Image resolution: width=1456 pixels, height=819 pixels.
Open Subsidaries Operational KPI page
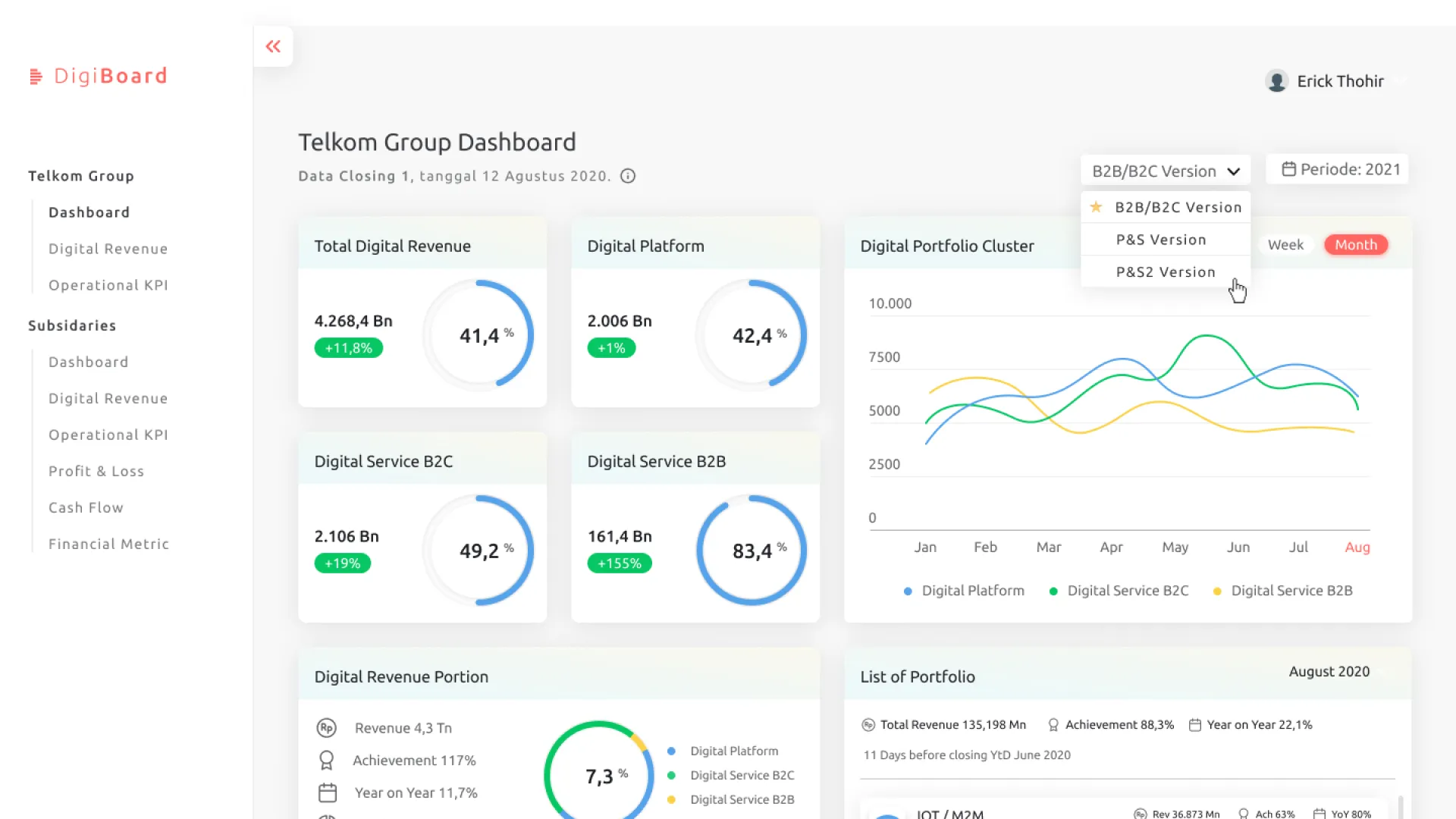tap(108, 435)
